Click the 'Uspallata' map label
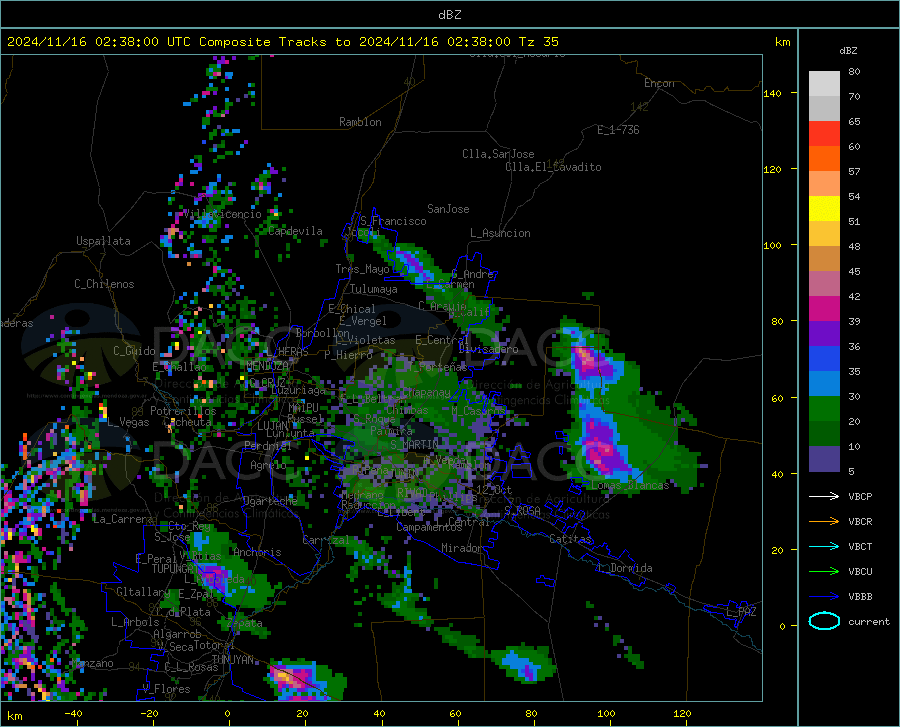 pyautogui.click(x=103, y=241)
